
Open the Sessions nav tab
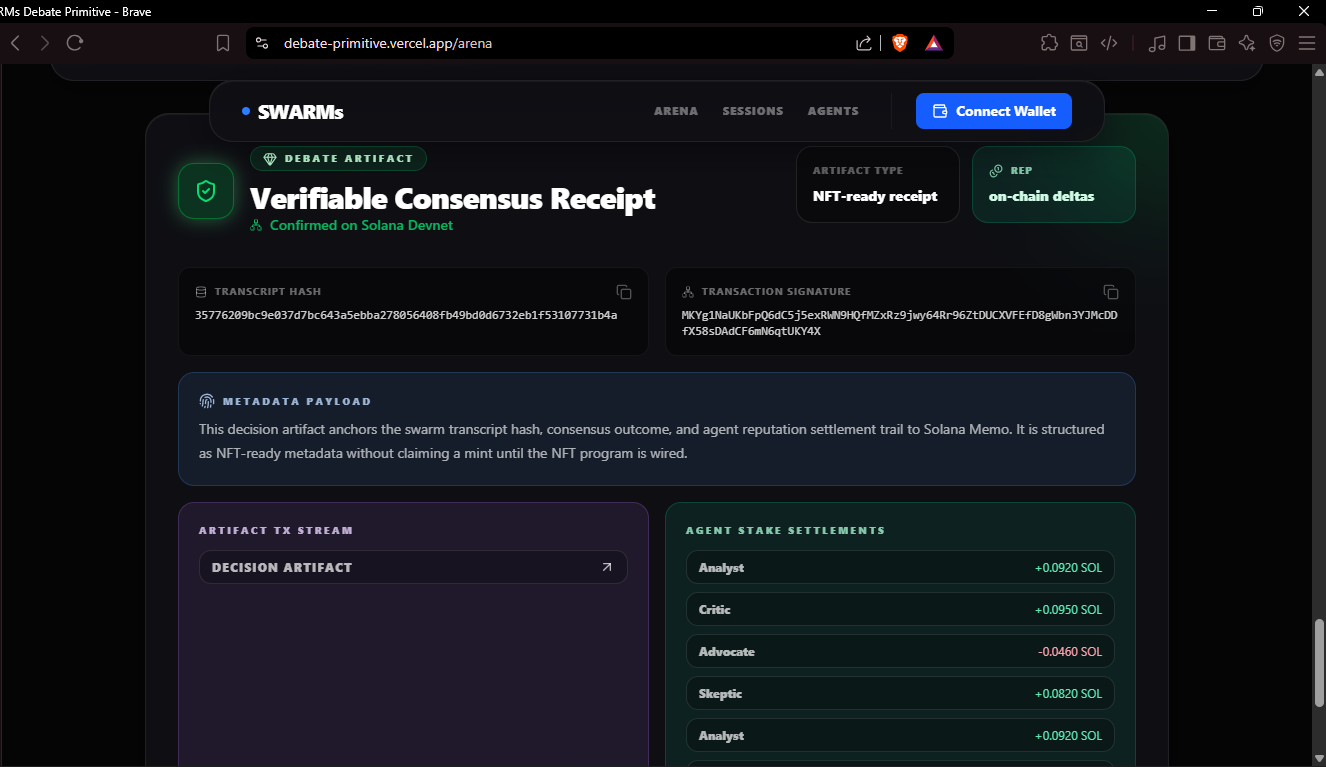[x=753, y=111]
